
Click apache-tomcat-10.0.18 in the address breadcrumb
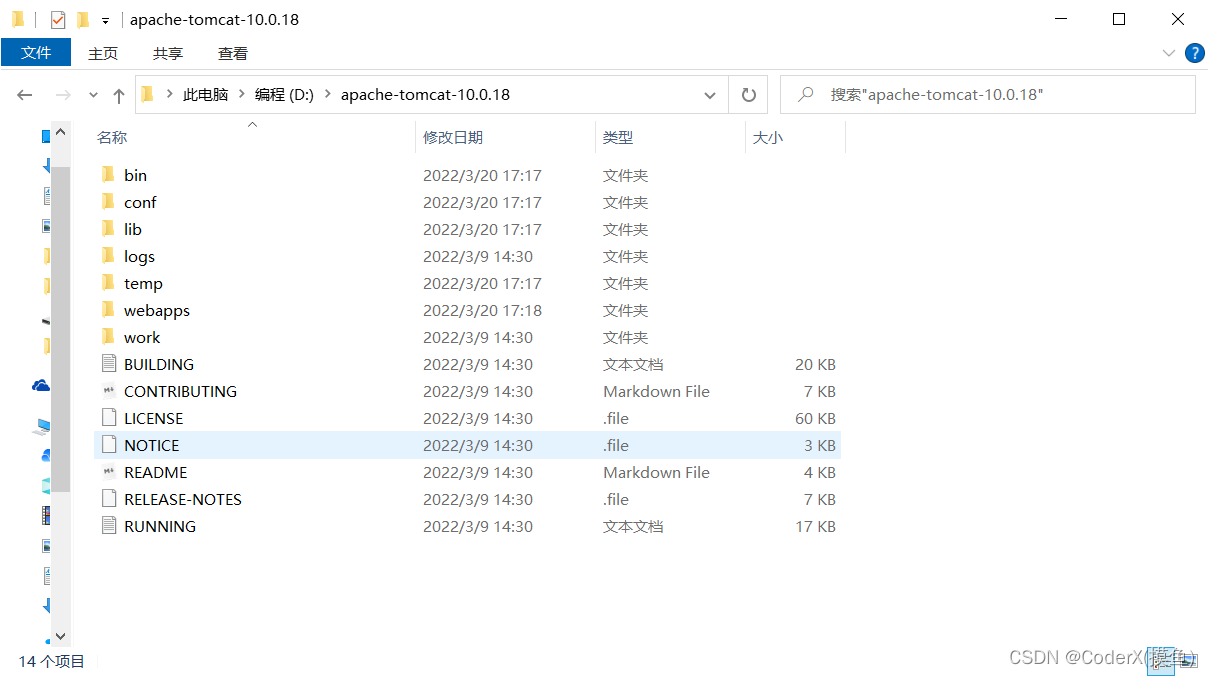[425, 94]
